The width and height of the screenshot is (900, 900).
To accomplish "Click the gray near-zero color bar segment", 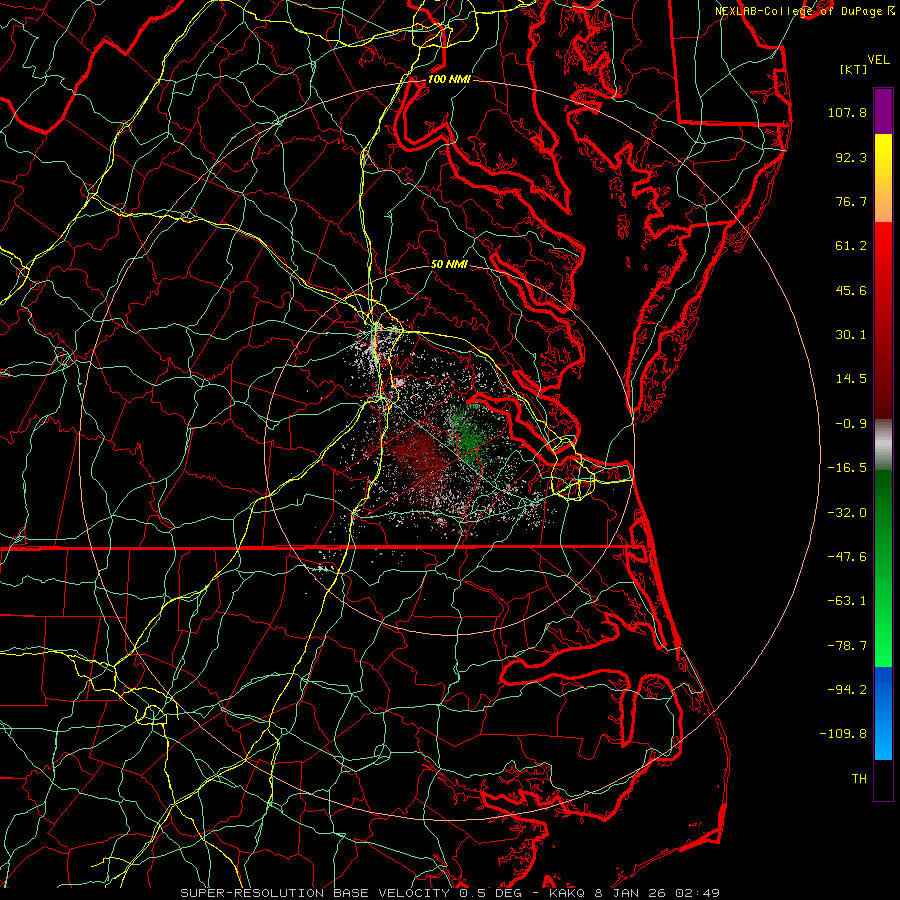I will pyautogui.click(x=883, y=444).
